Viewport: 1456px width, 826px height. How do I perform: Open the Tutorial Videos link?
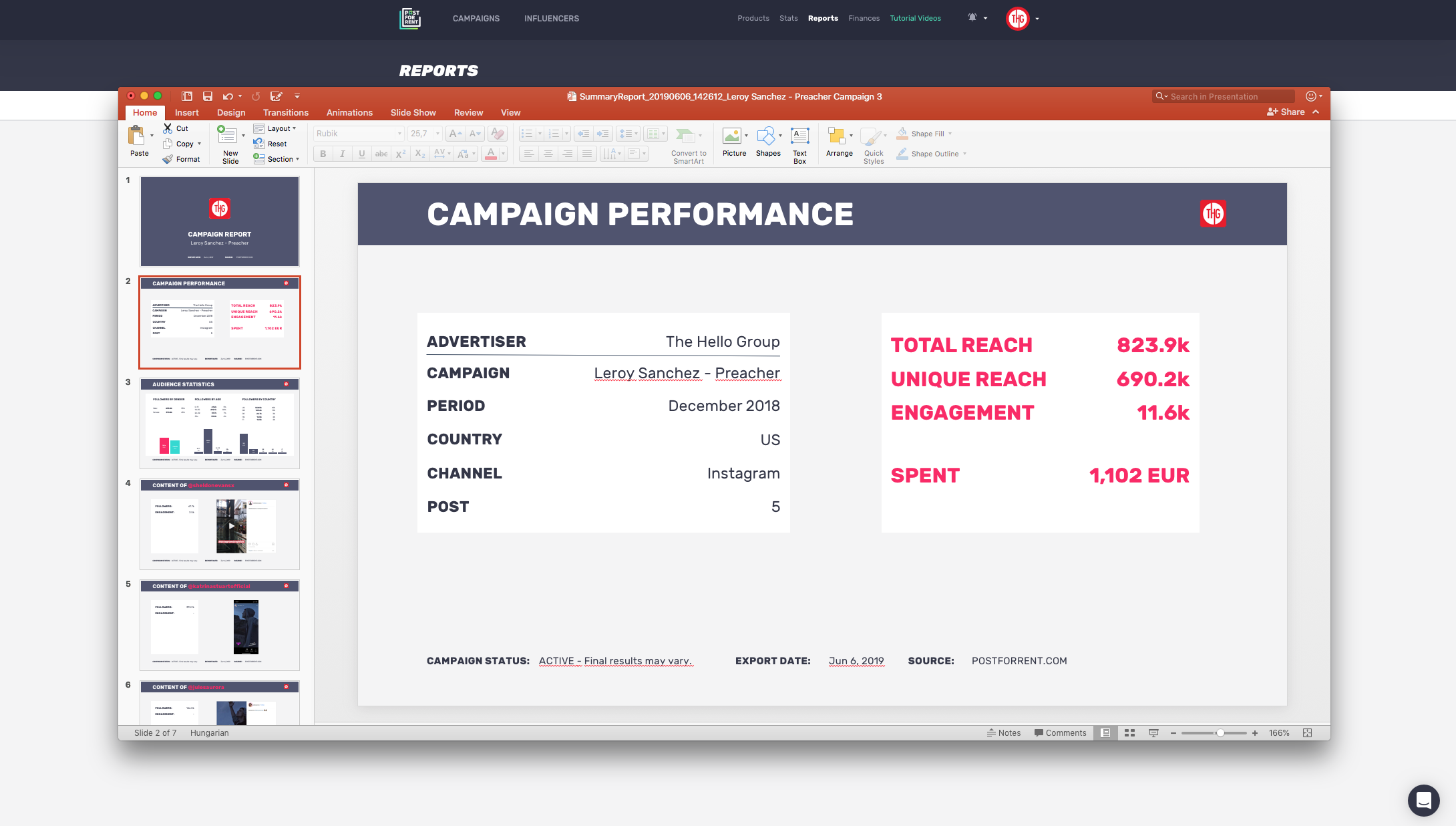(x=915, y=18)
